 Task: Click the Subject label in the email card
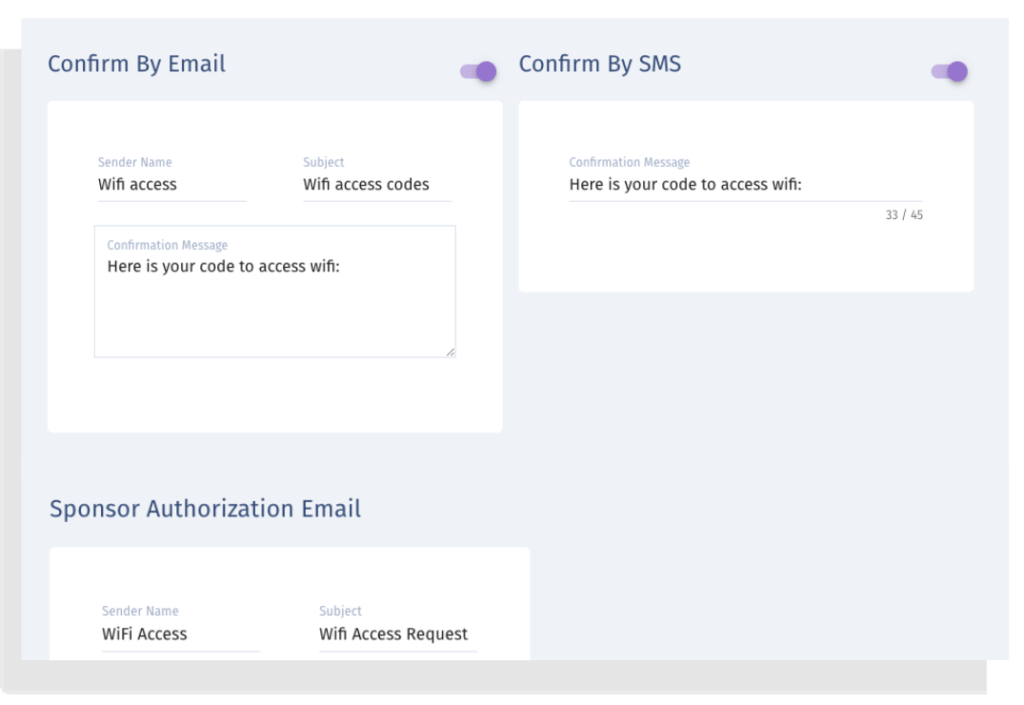tap(323, 162)
